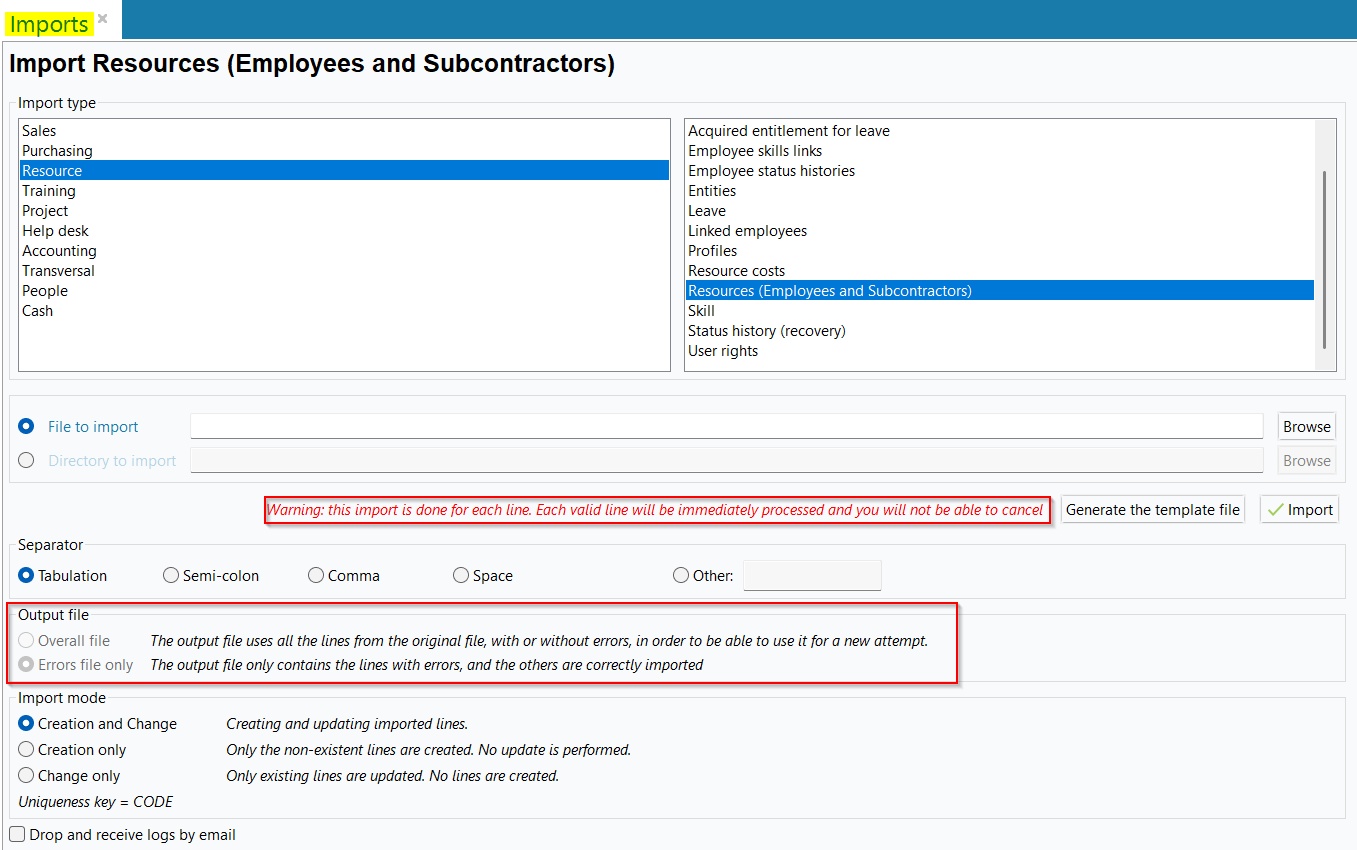This screenshot has height=850, width=1357.
Task: Pick Employee skills links import
Action: (755, 151)
